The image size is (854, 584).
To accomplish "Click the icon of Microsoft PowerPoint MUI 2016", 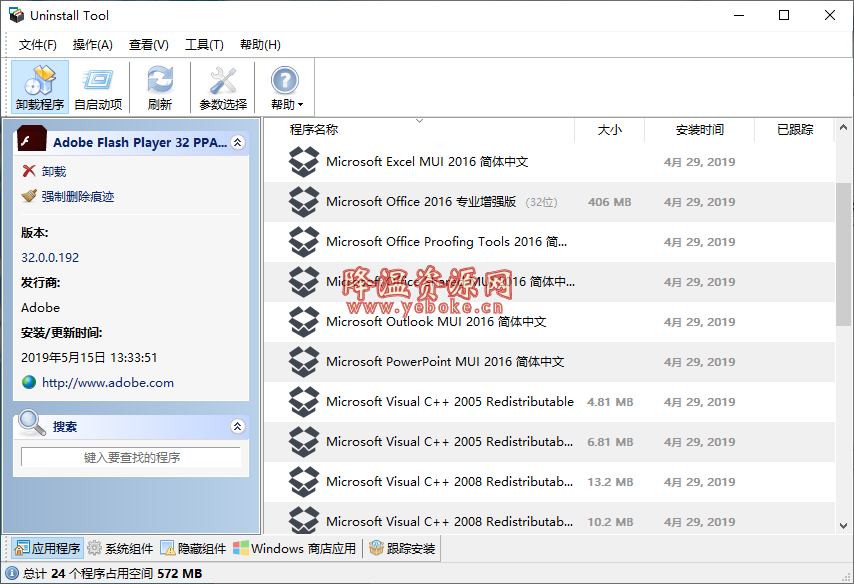I will [x=303, y=362].
